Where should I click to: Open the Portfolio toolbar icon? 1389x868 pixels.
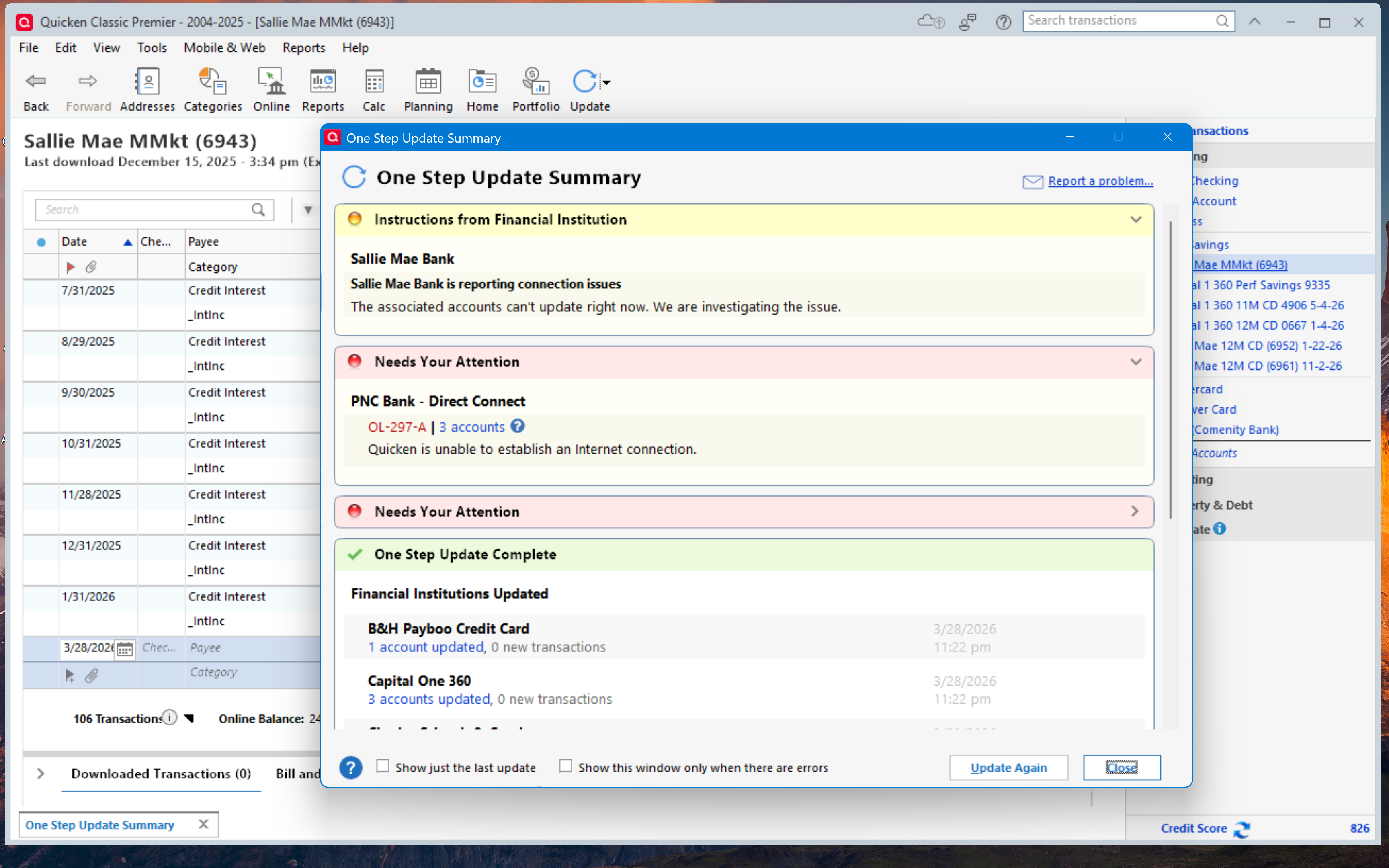coord(535,82)
